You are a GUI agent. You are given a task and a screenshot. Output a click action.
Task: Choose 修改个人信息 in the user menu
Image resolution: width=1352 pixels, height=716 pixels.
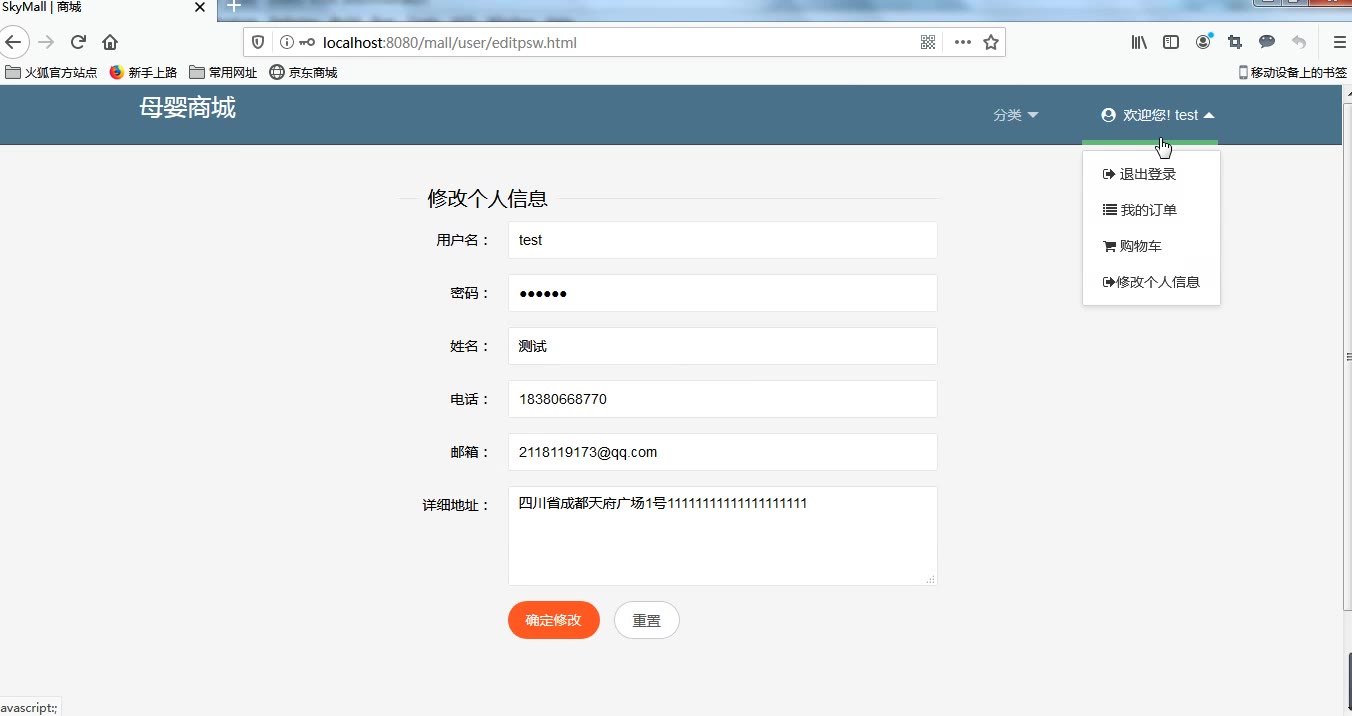click(x=1151, y=282)
